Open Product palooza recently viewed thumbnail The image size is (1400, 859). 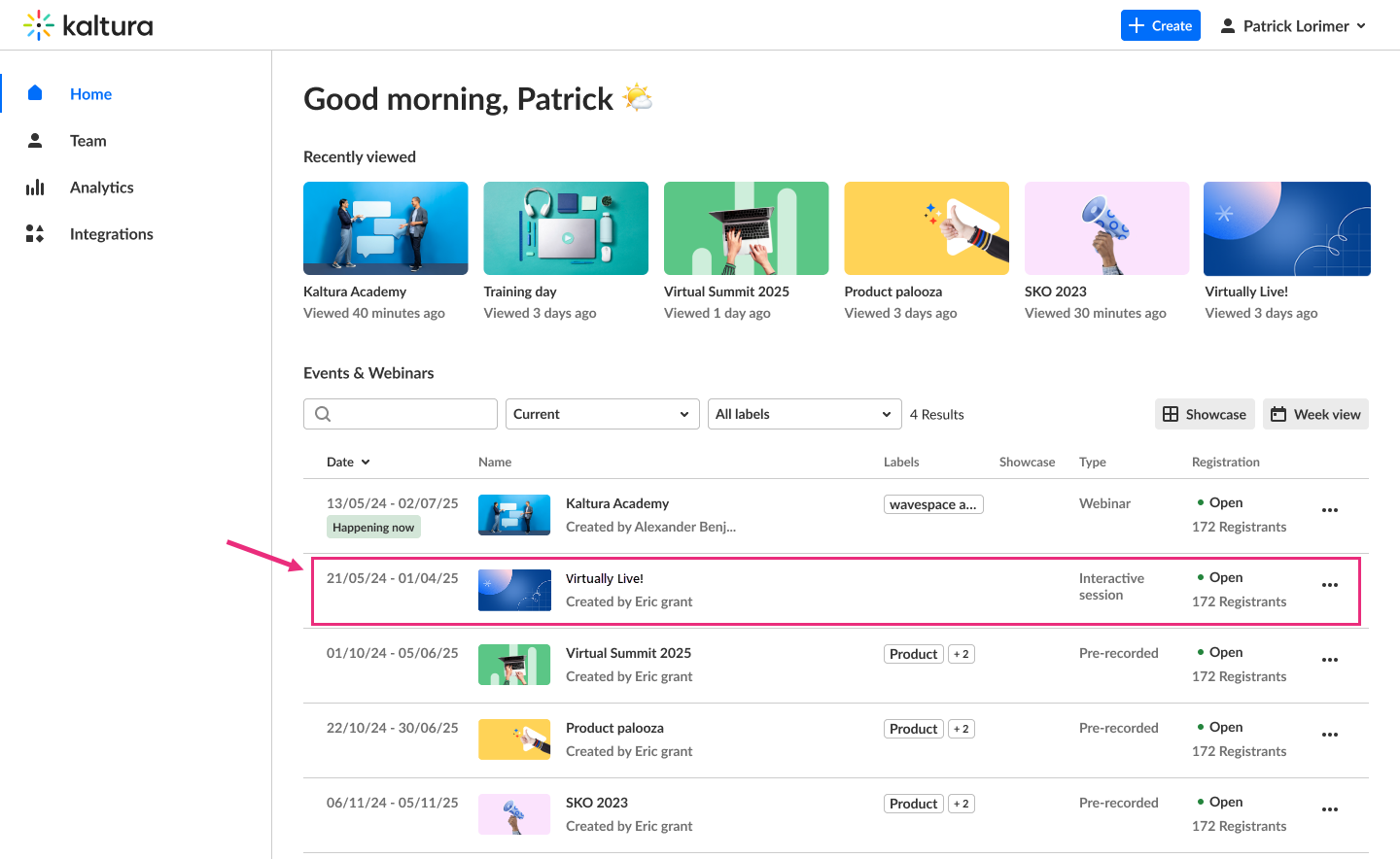coord(927,228)
